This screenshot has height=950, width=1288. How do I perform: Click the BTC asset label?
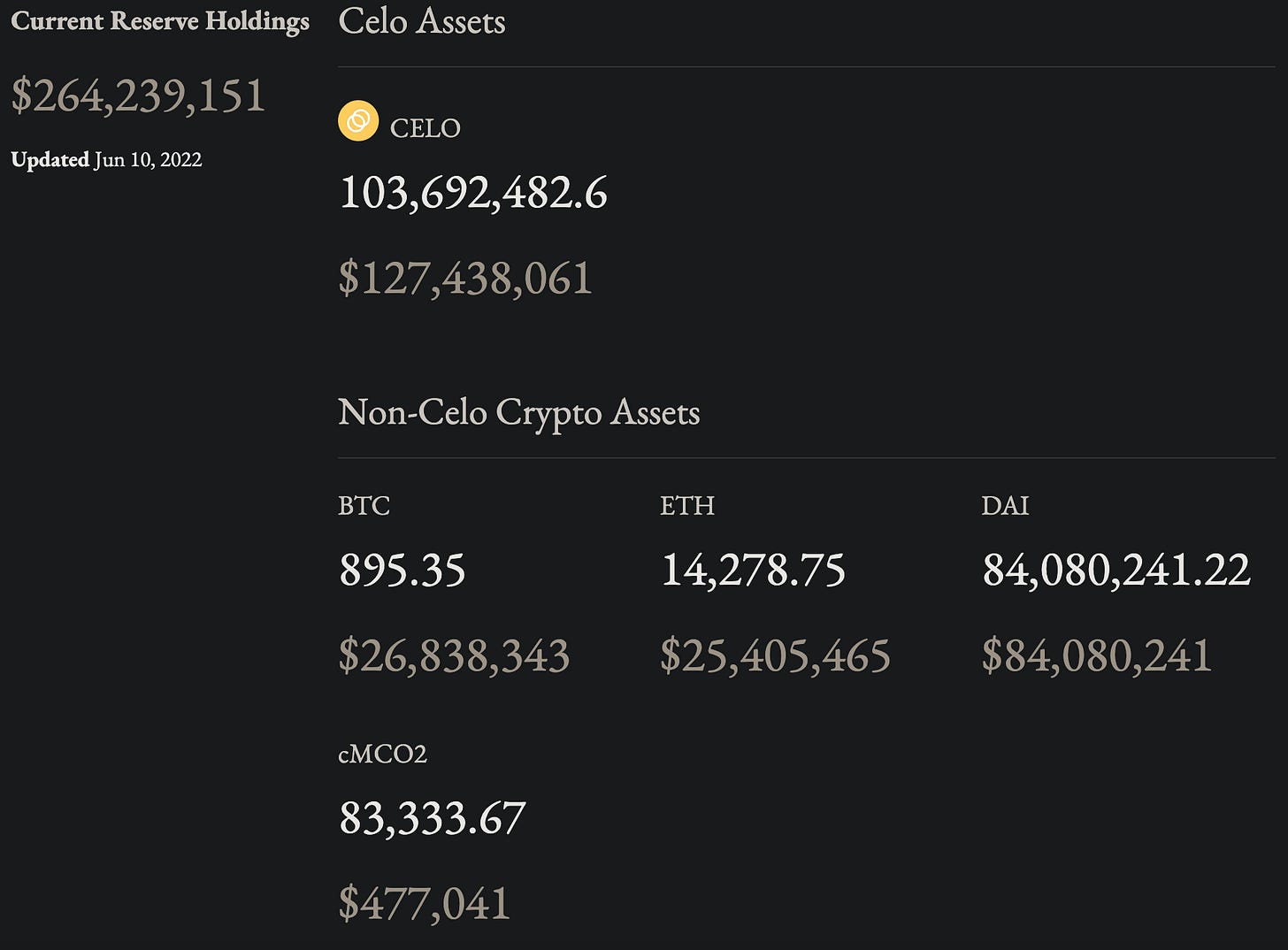pos(364,505)
